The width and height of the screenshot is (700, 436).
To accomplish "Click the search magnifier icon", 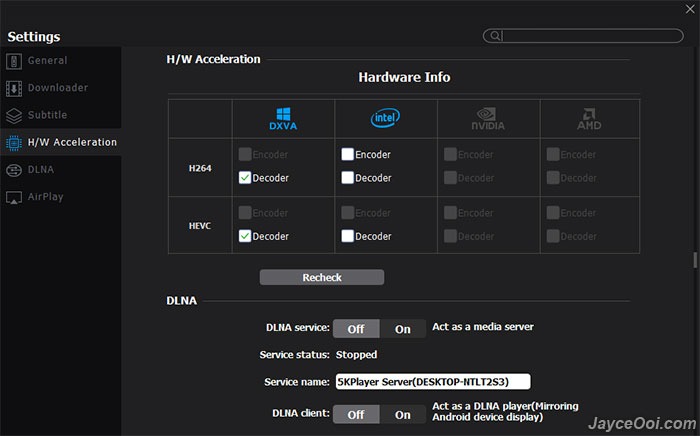I will point(495,36).
